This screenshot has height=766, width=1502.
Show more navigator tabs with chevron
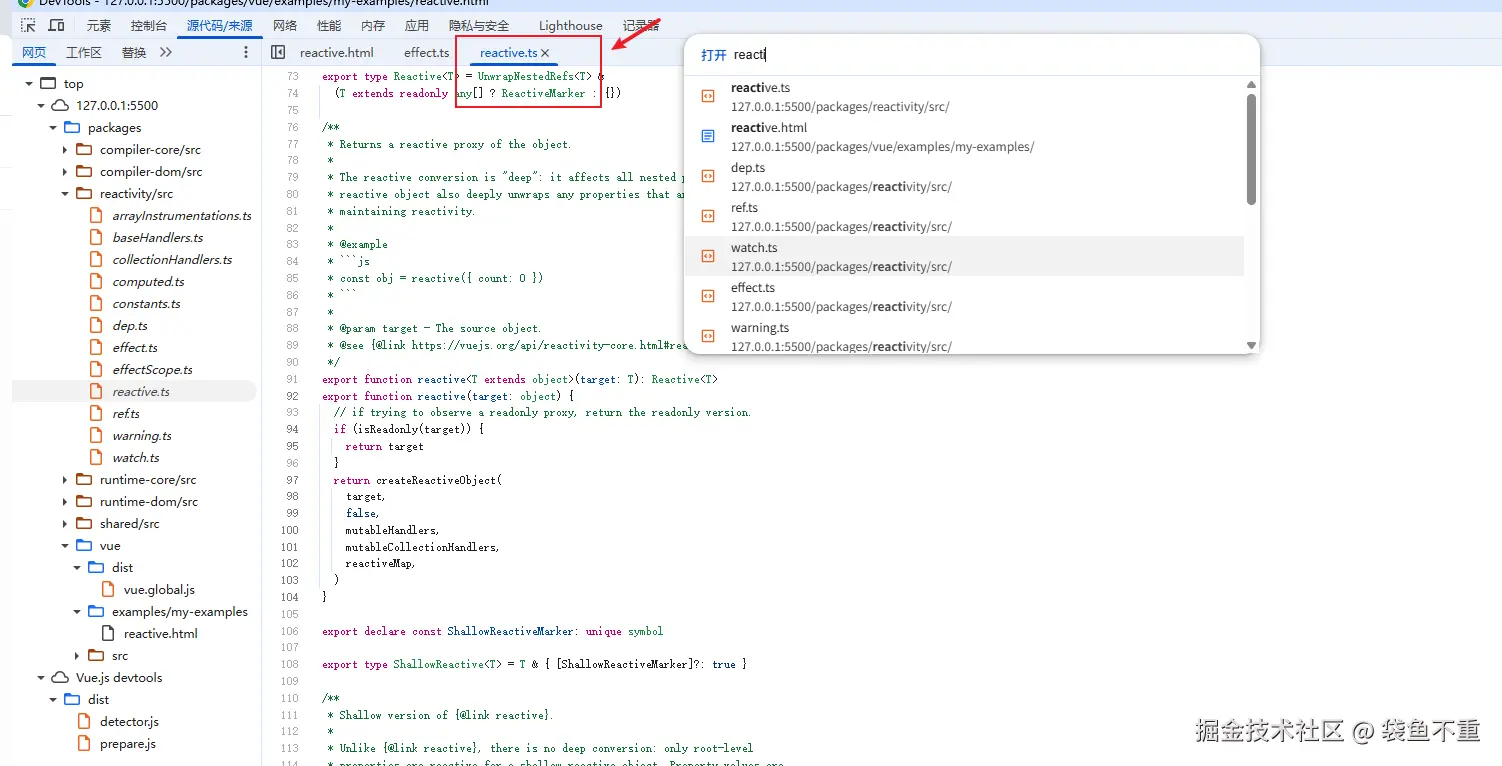point(166,52)
